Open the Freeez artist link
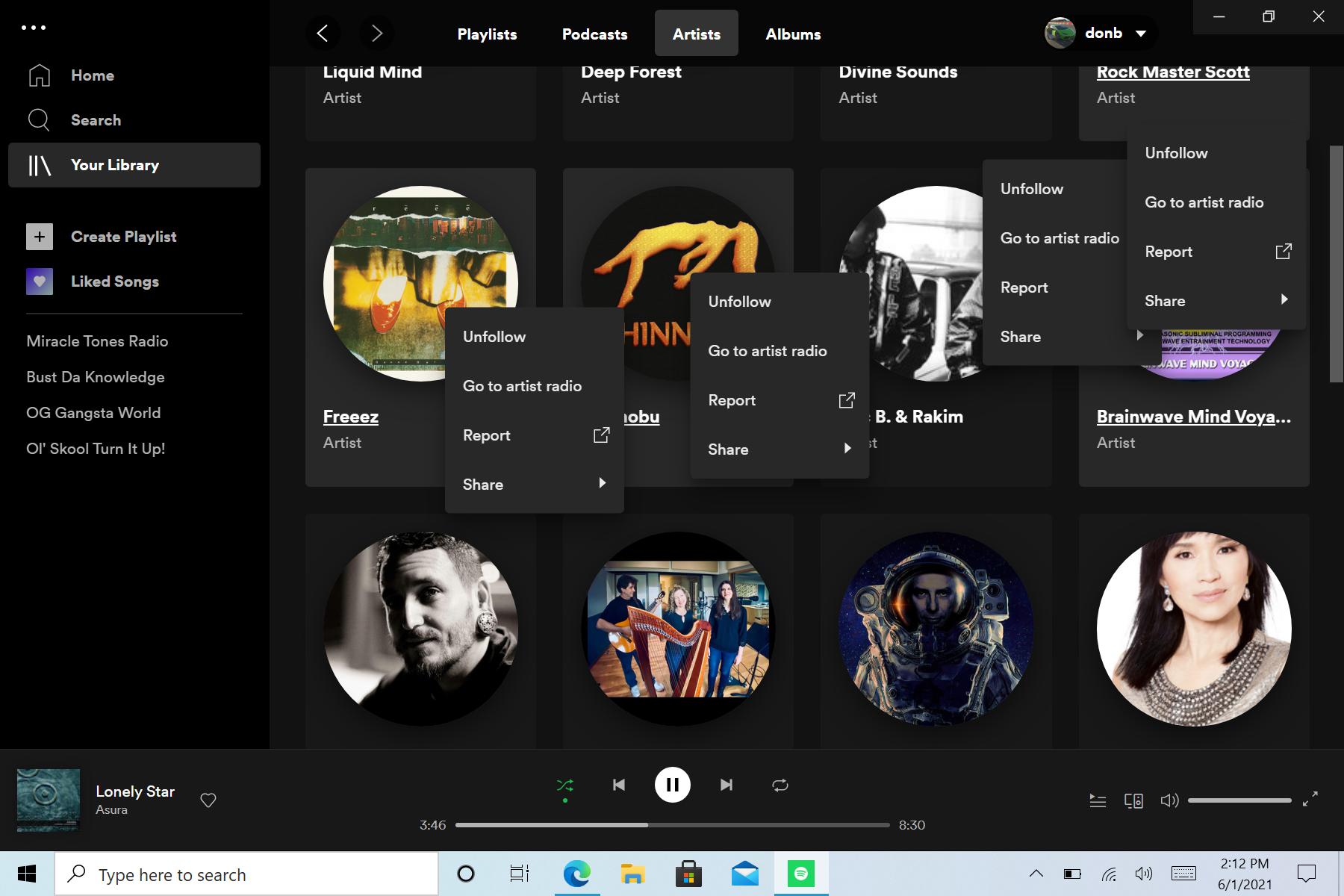 (x=351, y=417)
